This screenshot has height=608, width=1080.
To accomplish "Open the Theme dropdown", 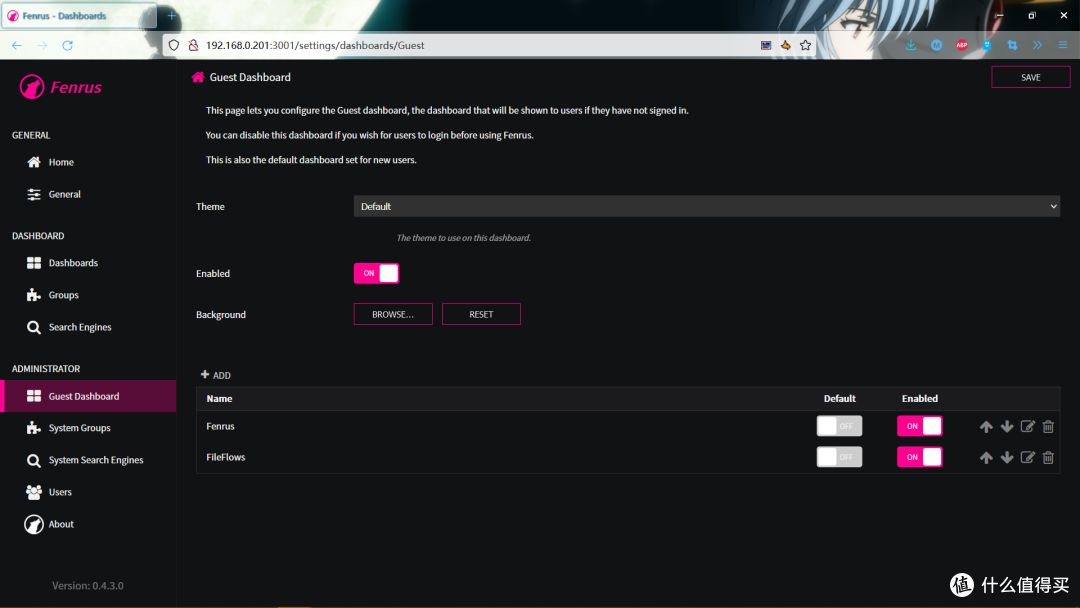I will [x=706, y=206].
